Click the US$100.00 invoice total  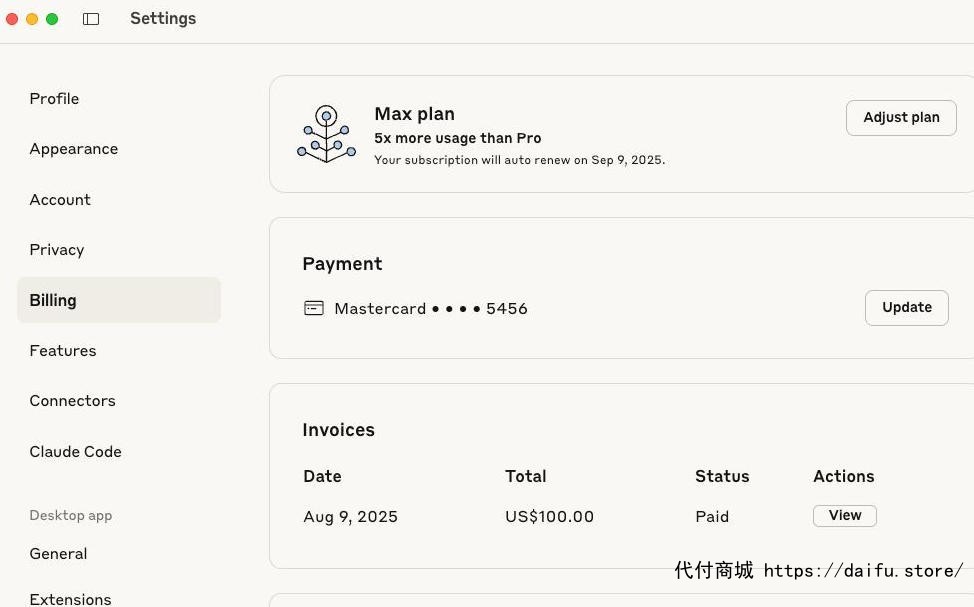[549, 516]
